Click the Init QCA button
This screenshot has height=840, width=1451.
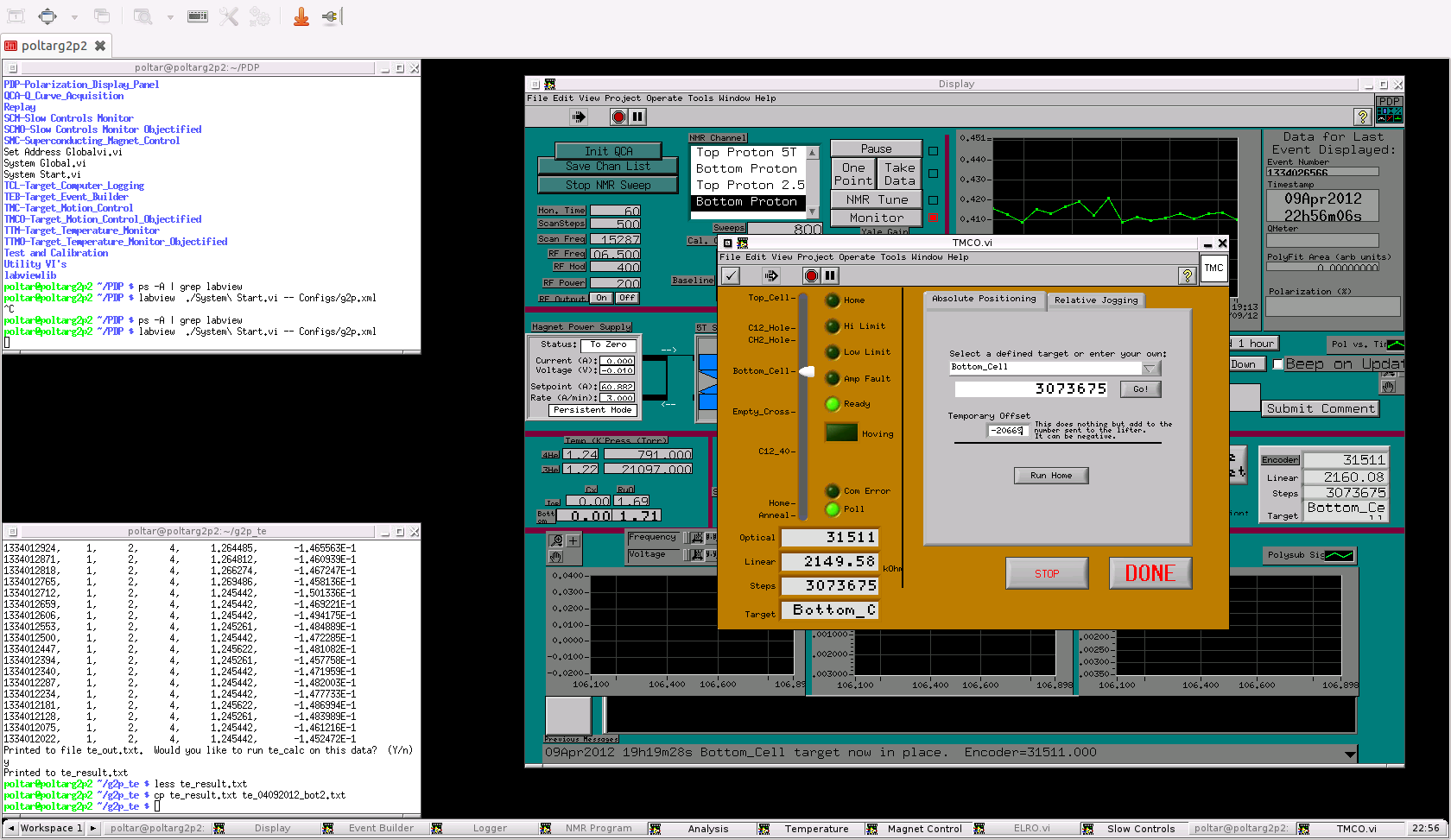click(608, 150)
